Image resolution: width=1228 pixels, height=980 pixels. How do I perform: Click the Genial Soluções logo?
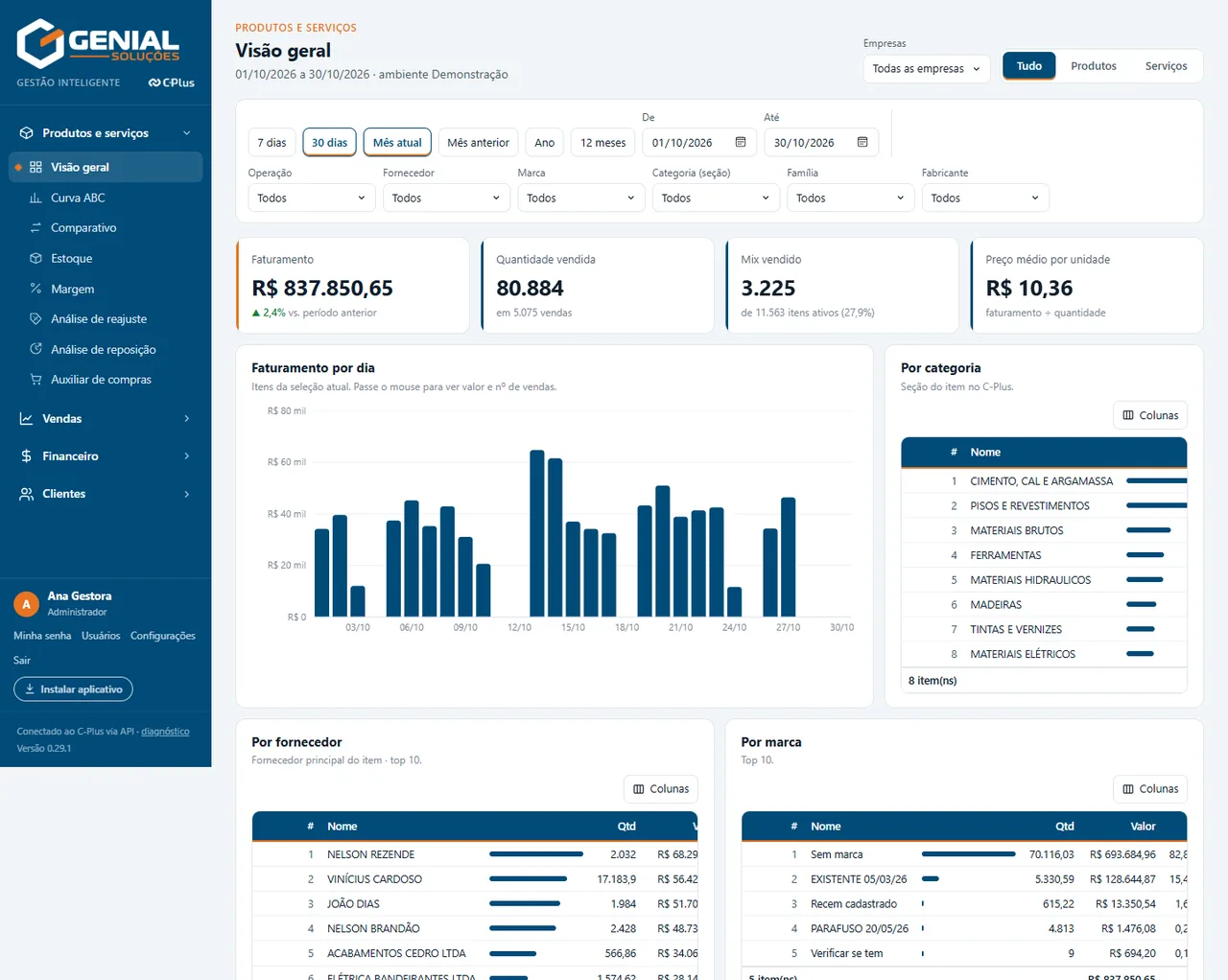click(98, 44)
